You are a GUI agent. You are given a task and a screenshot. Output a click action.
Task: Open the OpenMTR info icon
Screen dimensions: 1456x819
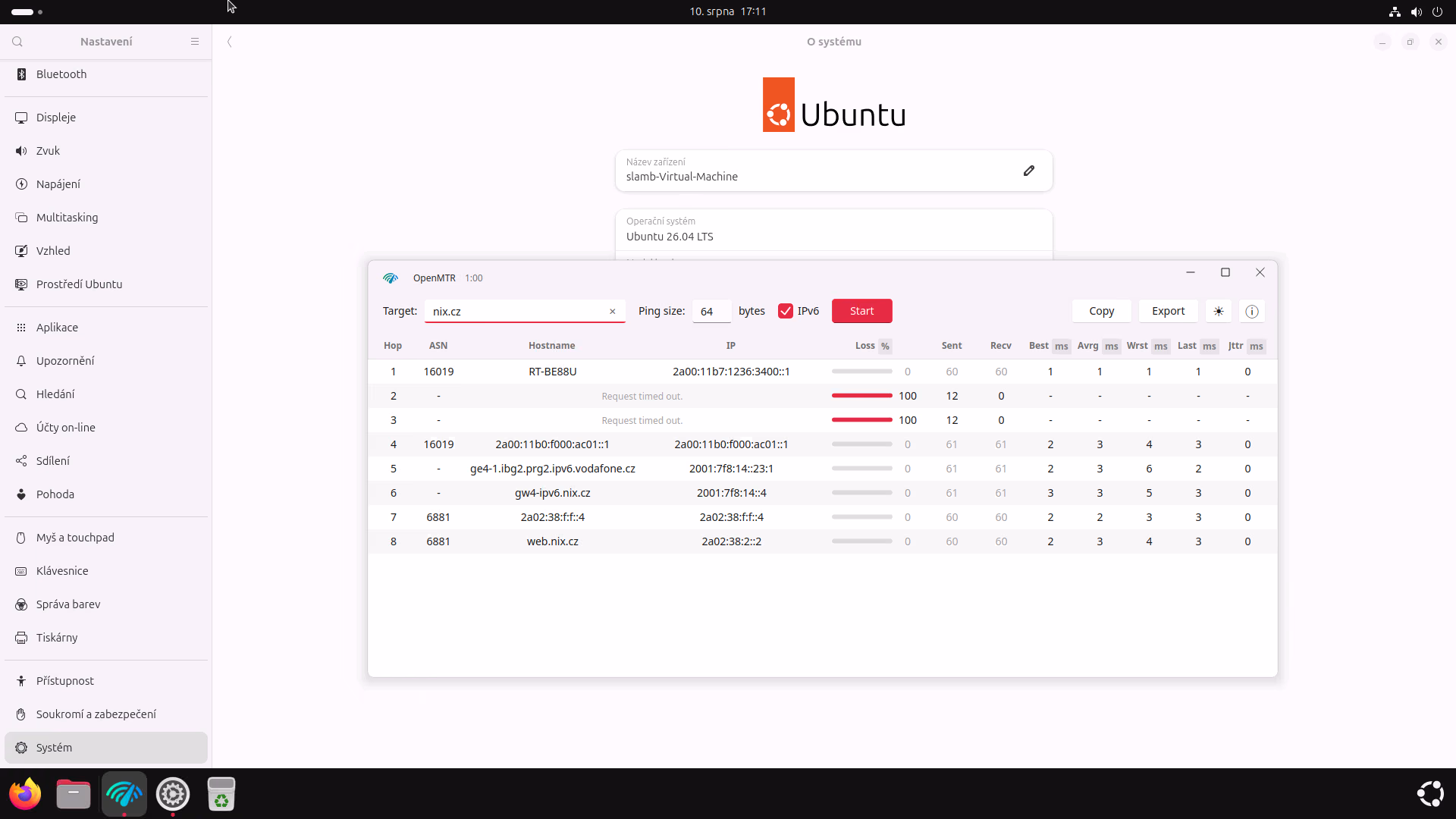(x=1252, y=311)
